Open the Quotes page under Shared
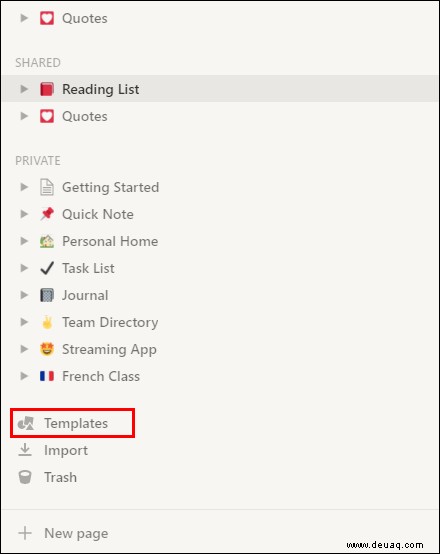The image size is (440, 554). coord(85,116)
